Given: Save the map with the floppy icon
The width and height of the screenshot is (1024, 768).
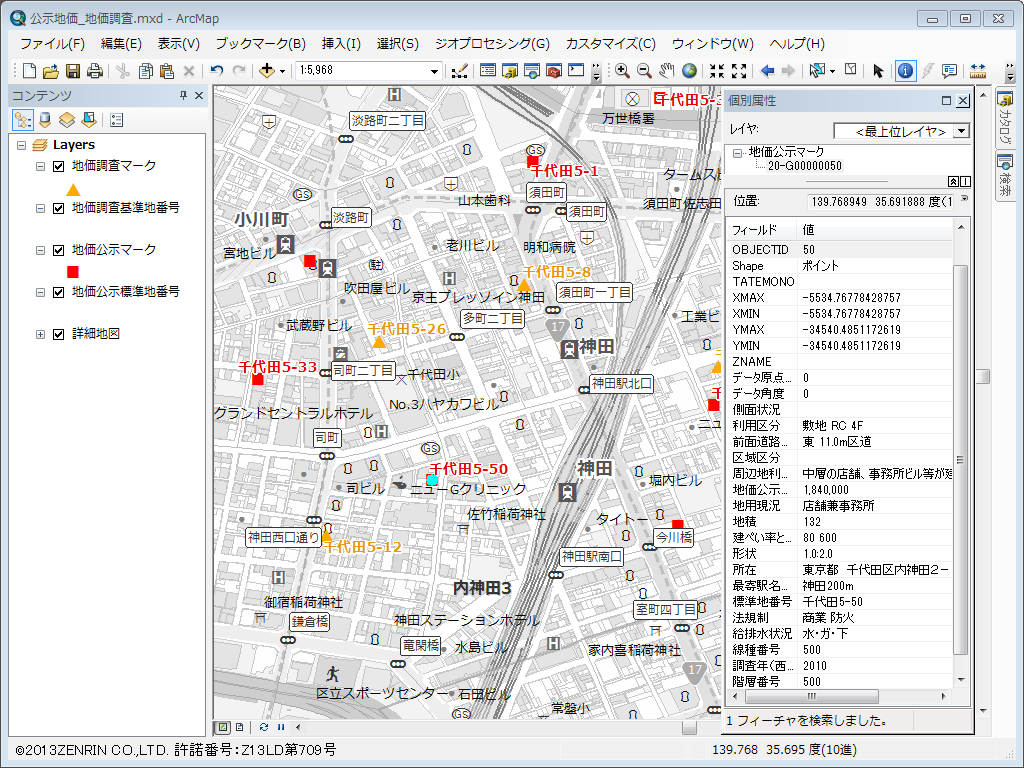Looking at the screenshot, I should tap(73, 71).
